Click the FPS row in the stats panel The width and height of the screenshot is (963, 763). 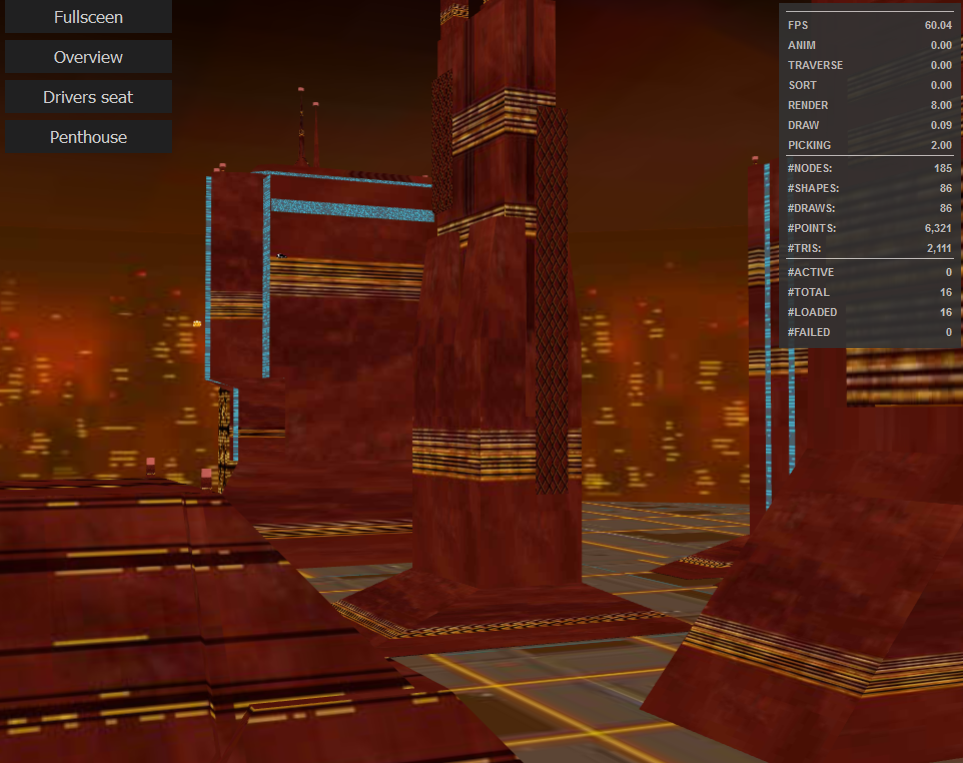(870, 25)
